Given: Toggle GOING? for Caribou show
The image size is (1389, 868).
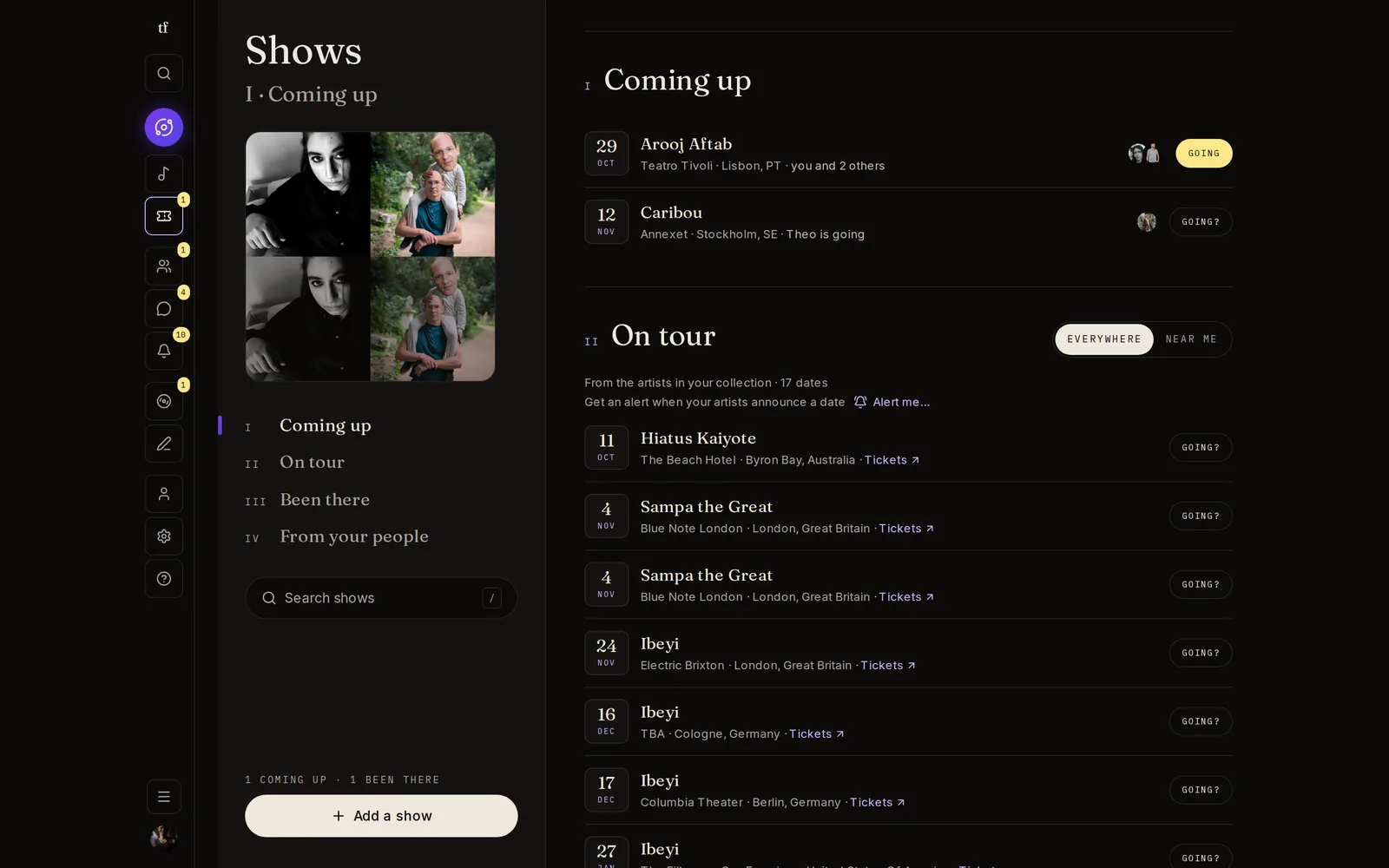Looking at the screenshot, I should click(1200, 222).
